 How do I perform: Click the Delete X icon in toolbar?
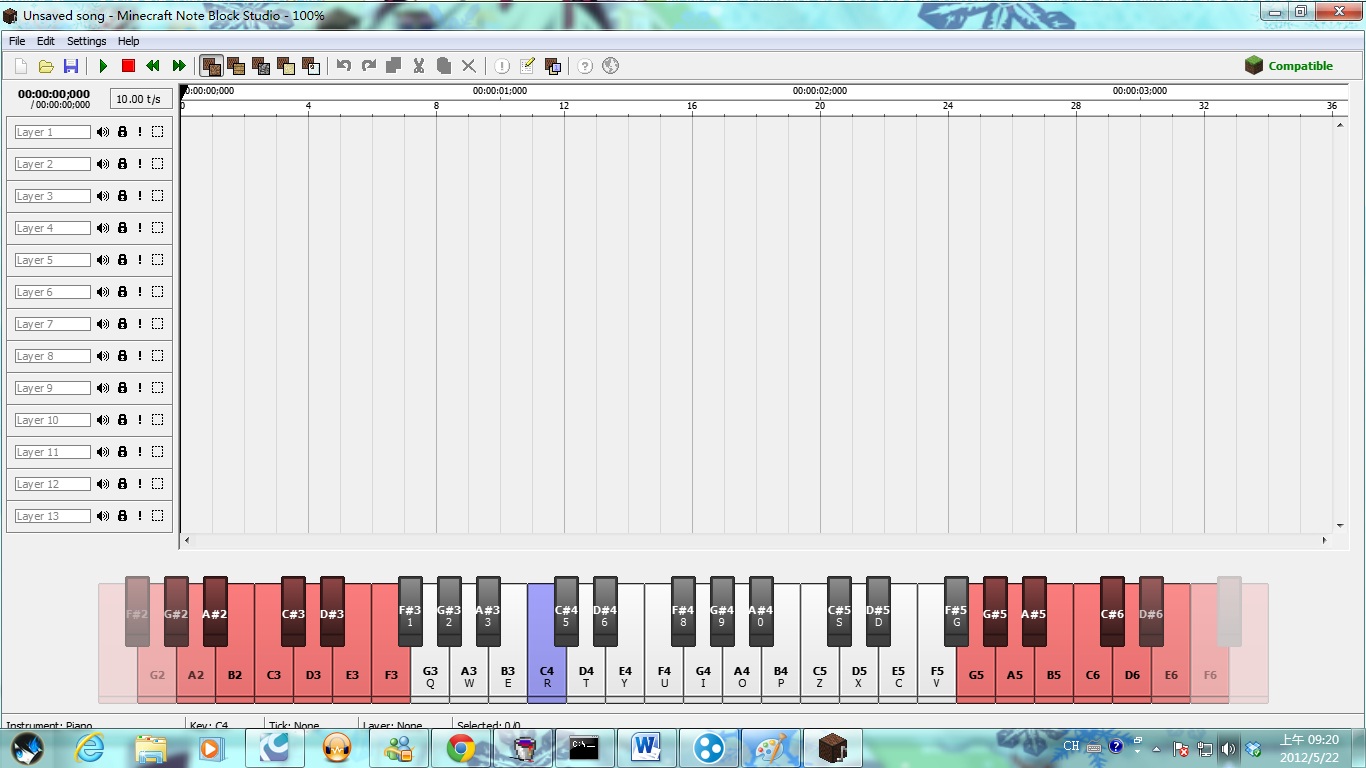tap(469, 66)
